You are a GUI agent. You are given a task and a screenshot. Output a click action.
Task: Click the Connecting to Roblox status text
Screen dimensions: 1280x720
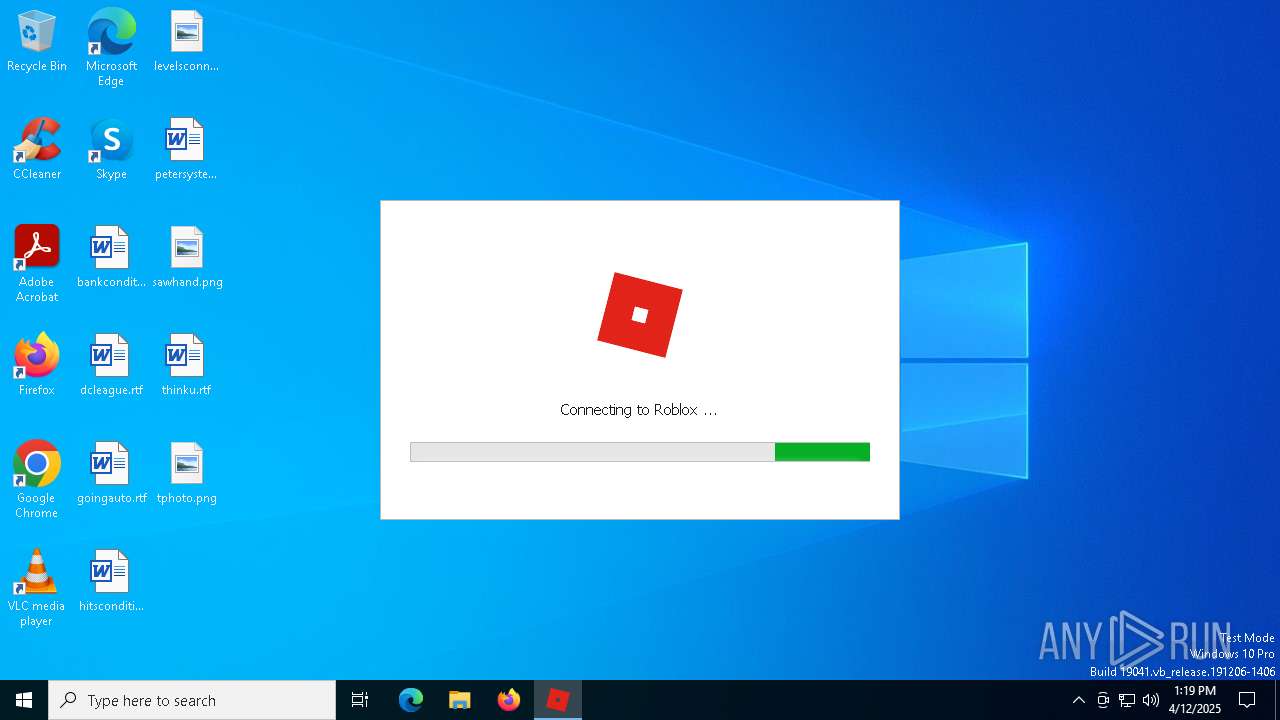(x=639, y=410)
